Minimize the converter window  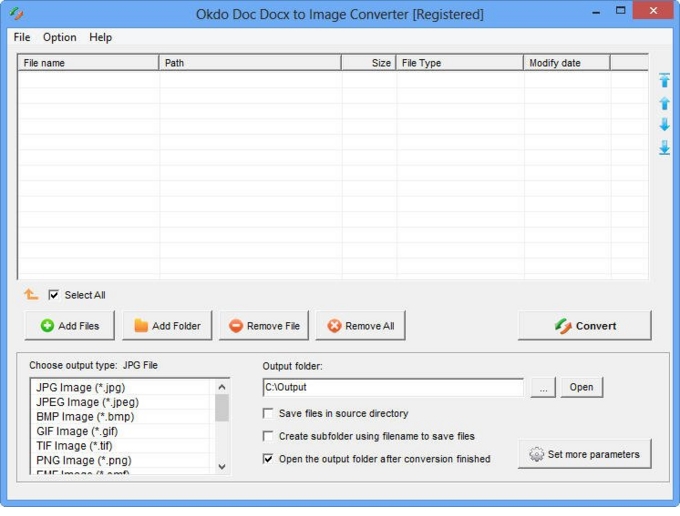coord(596,11)
